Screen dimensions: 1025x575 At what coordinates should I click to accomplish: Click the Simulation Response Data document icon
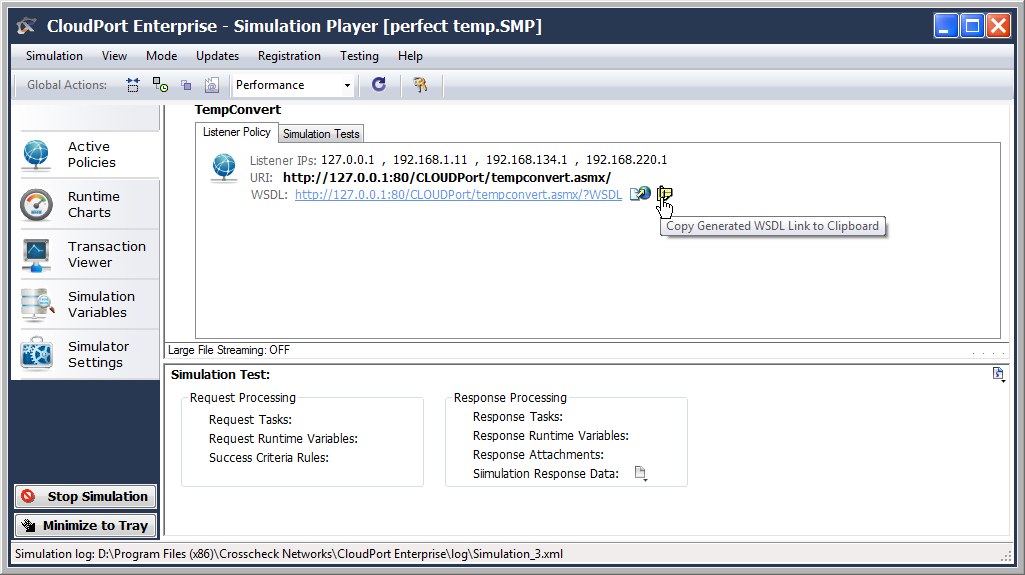point(641,473)
